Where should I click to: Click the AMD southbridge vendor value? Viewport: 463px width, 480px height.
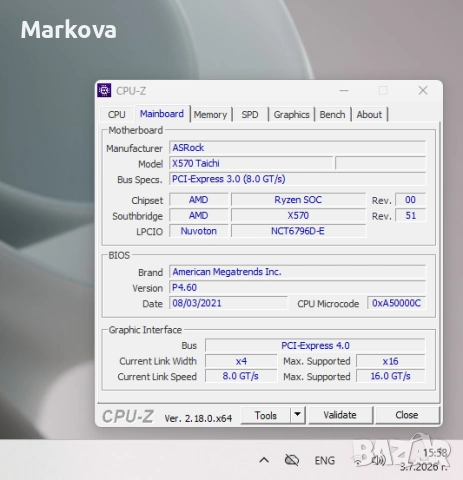tap(199, 216)
